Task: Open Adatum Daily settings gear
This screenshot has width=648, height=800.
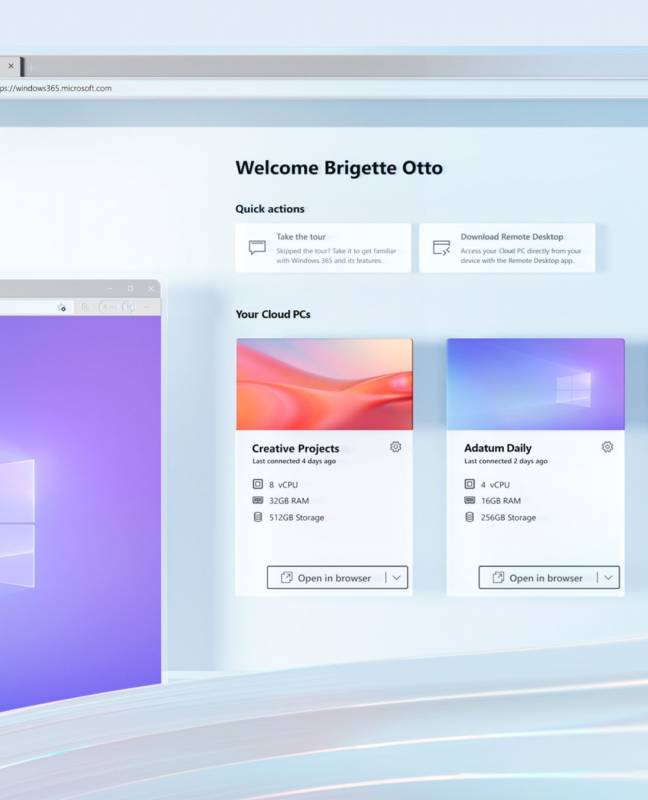Action: (607, 447)
